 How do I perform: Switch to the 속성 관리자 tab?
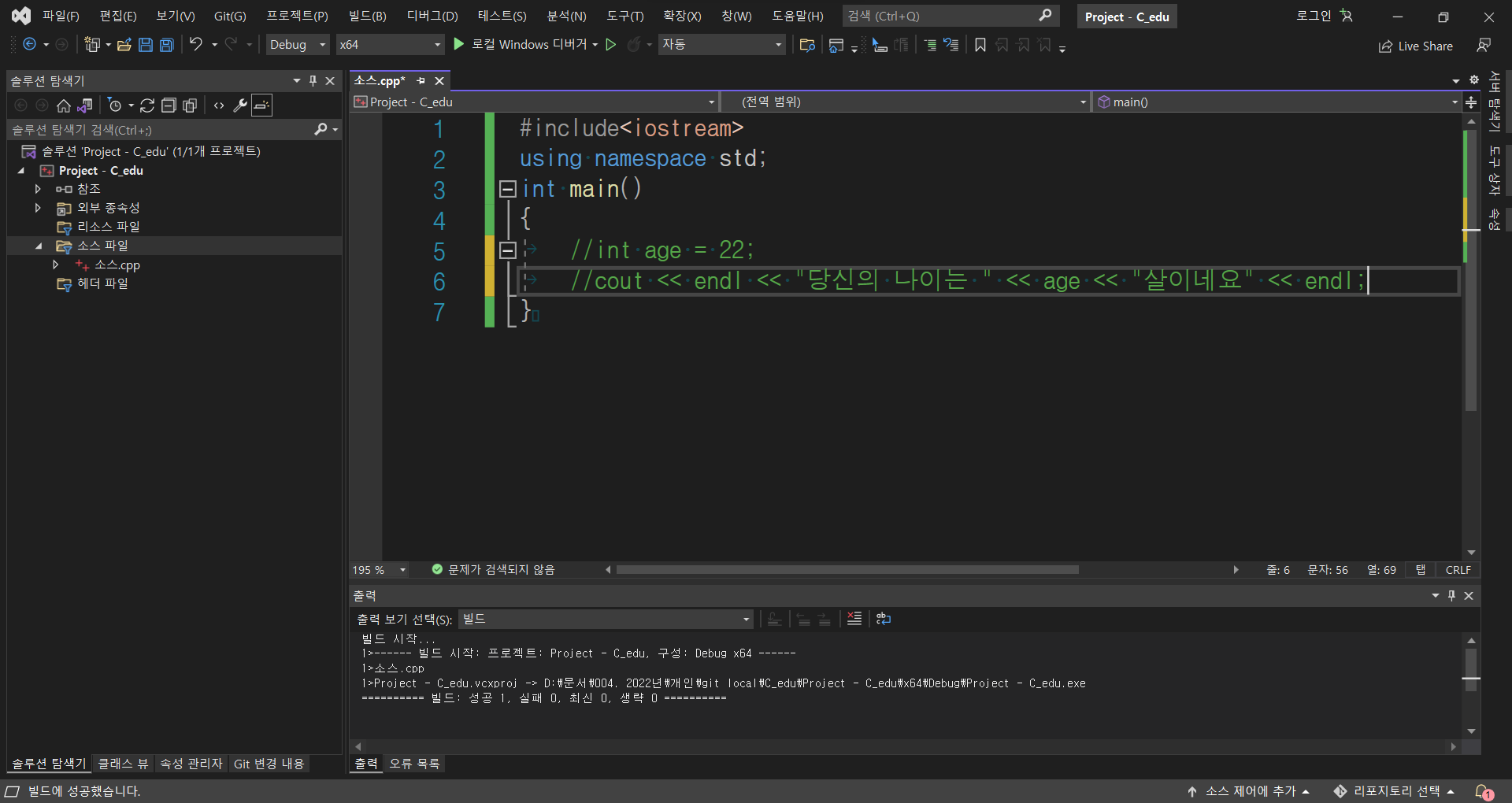[191, 764]
